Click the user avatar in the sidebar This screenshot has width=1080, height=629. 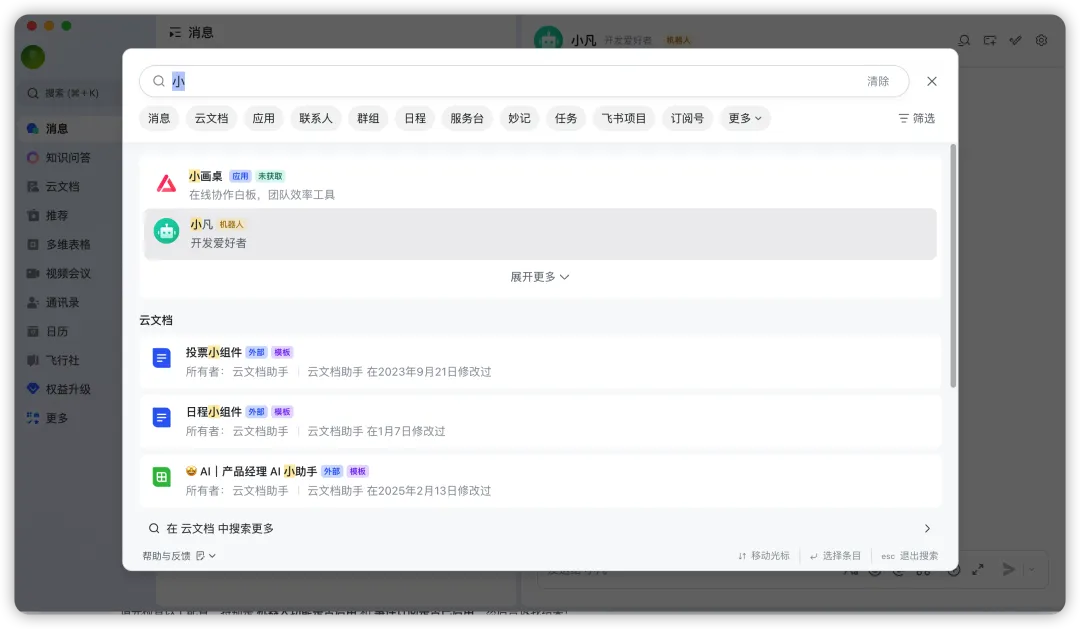pyautogui.click(x=32, y=56)
